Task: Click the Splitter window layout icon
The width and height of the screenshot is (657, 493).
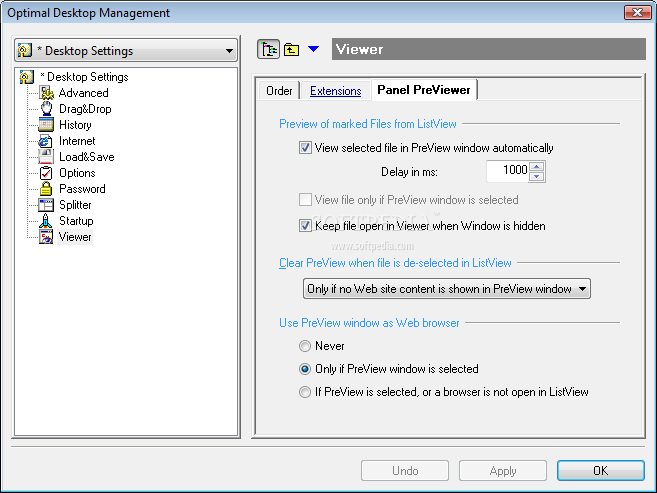Action: click(x=46, y=205)
